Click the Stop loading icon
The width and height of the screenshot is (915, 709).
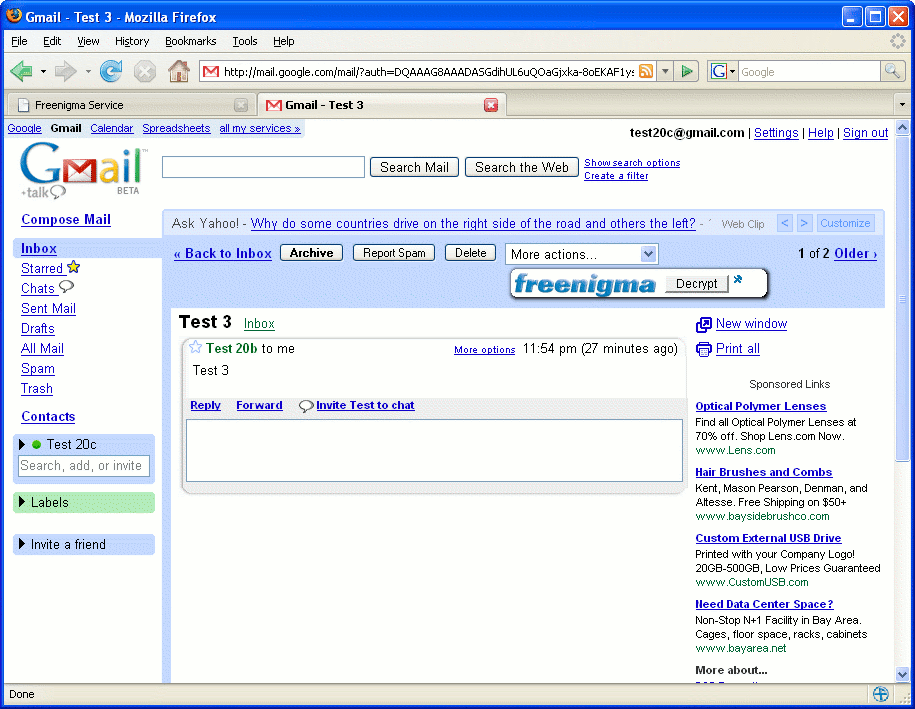click(x=145, y=72)
